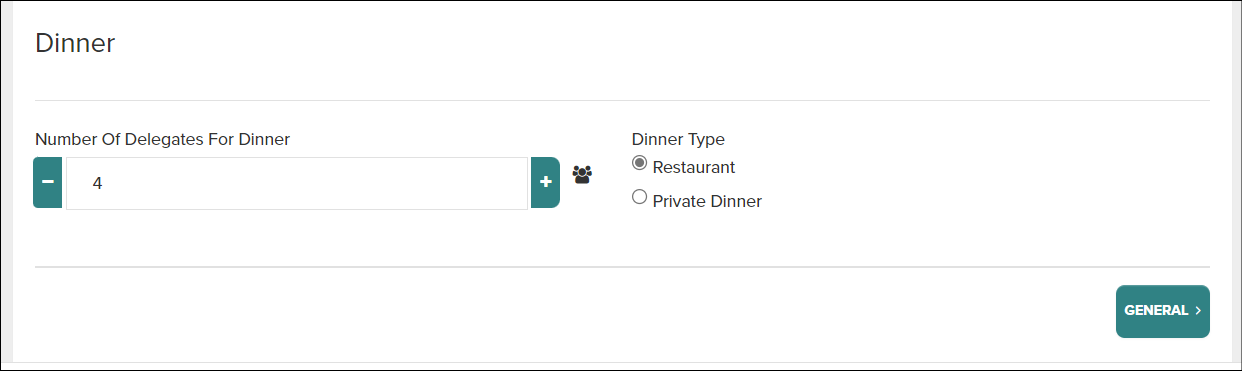
Task: Decrease delegates with the minus button
Action: coord(48,183)
